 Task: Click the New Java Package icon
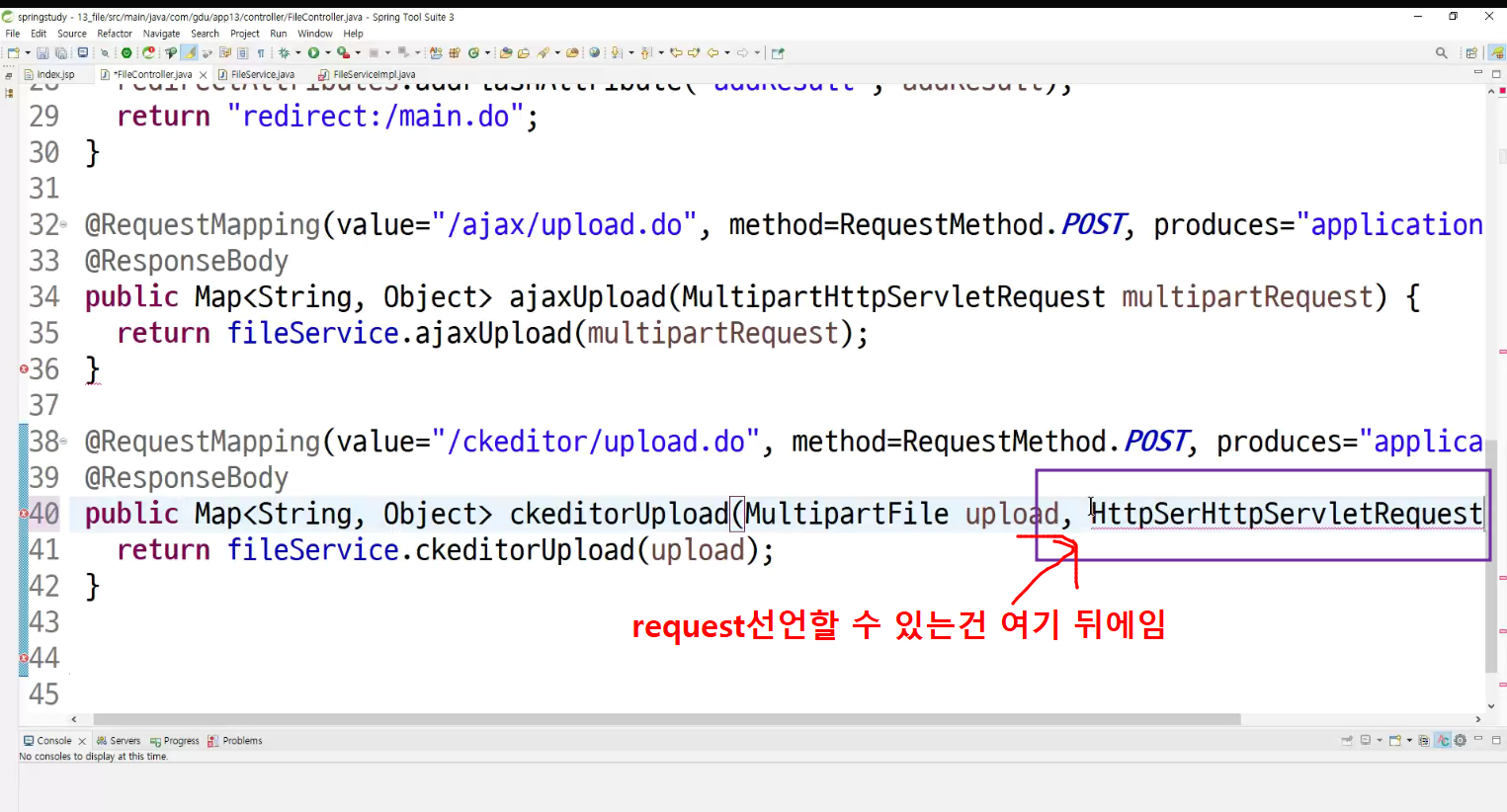click(455, 53)
